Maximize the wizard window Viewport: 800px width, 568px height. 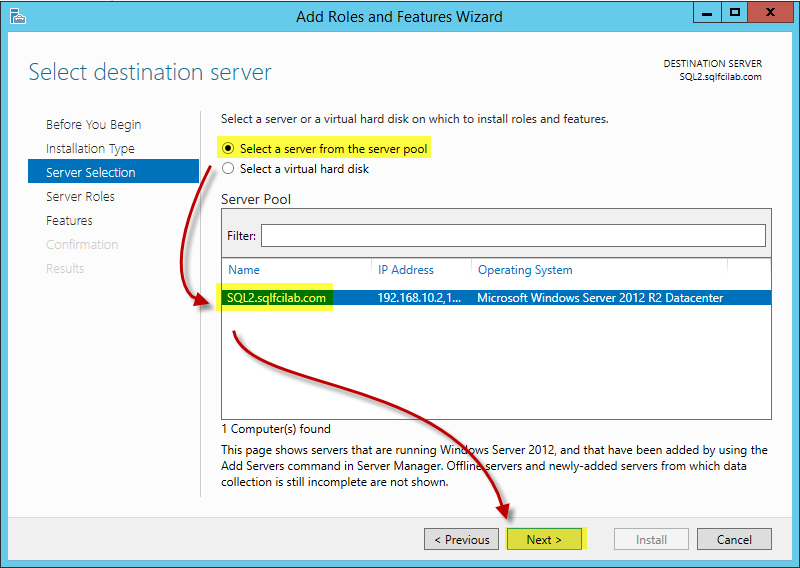click(734, 13)
